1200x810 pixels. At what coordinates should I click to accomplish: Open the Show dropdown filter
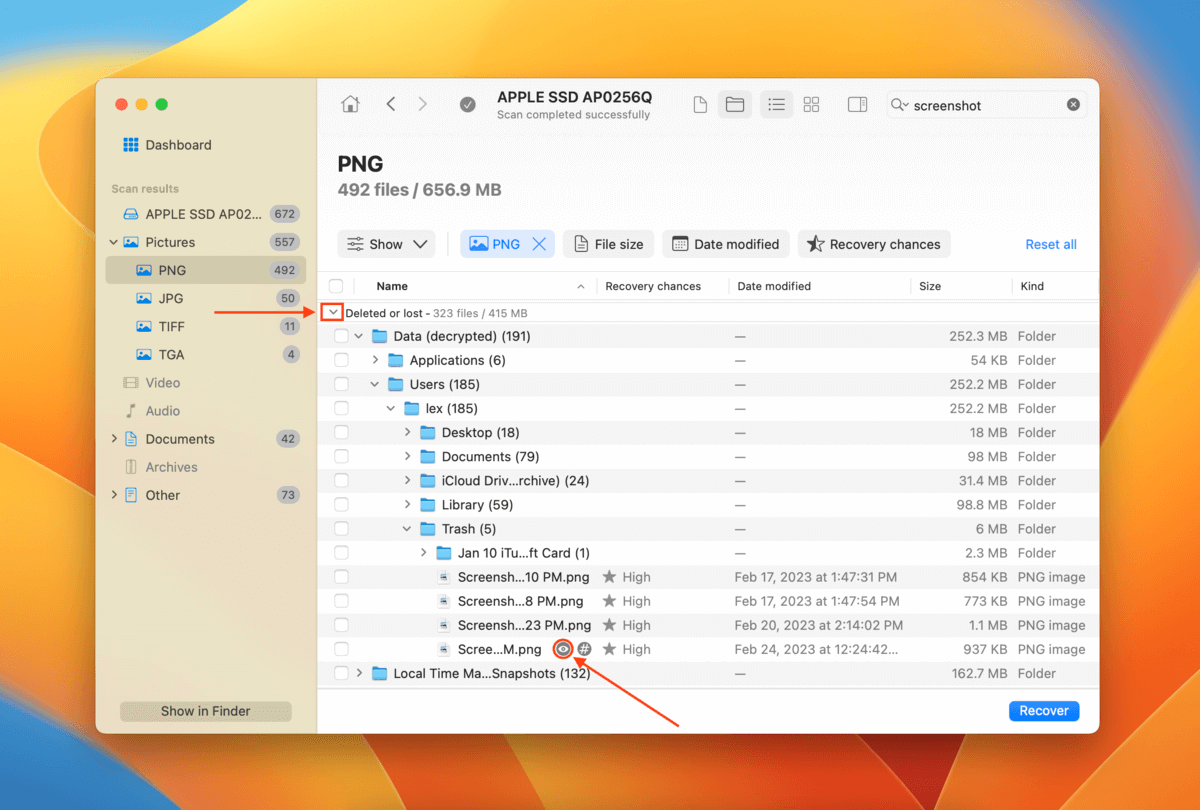[387, 244]
